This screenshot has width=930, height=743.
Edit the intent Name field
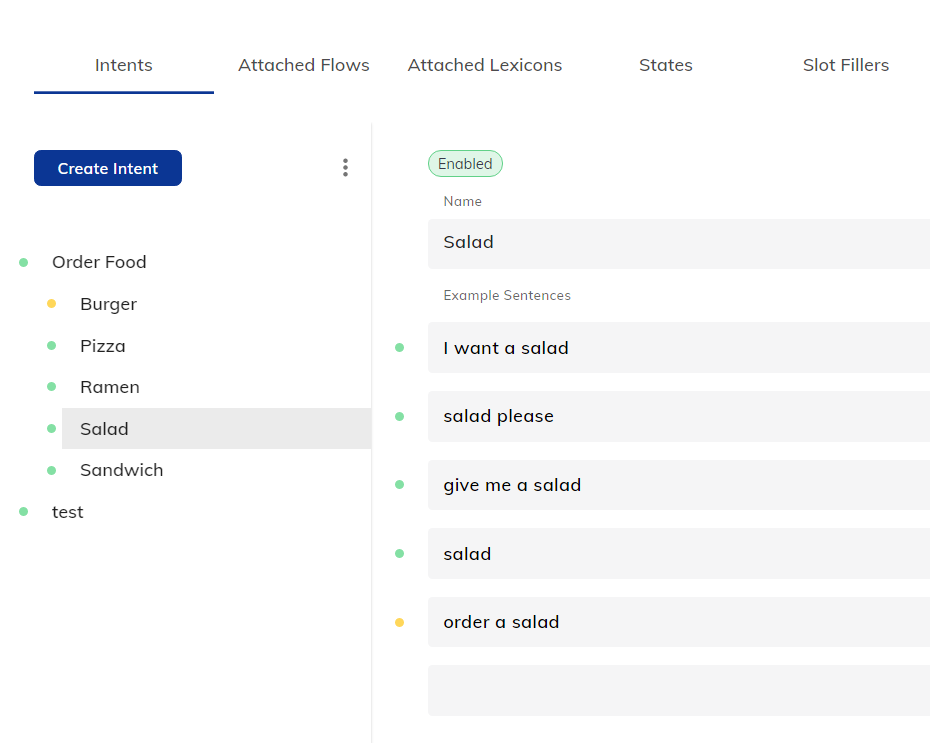(x=679, y=244)
